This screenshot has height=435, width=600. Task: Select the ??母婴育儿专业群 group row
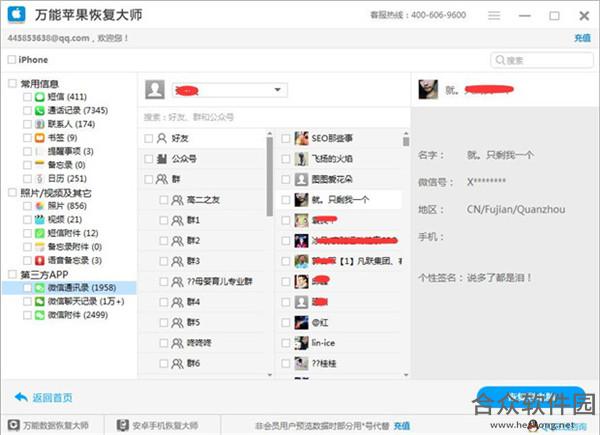[x=202, y=282]
